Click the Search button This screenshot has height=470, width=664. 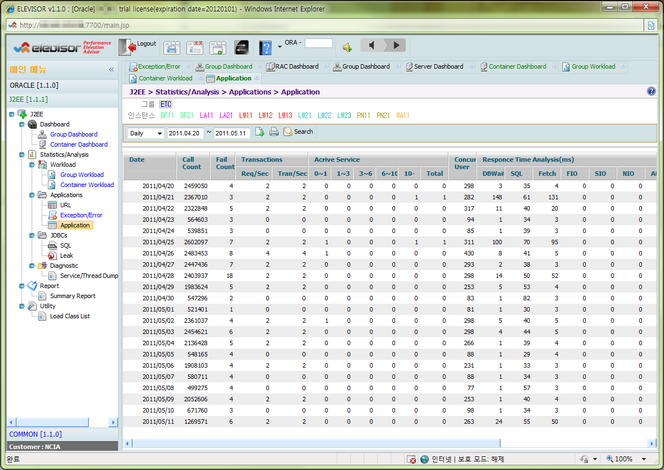(298, 132)
